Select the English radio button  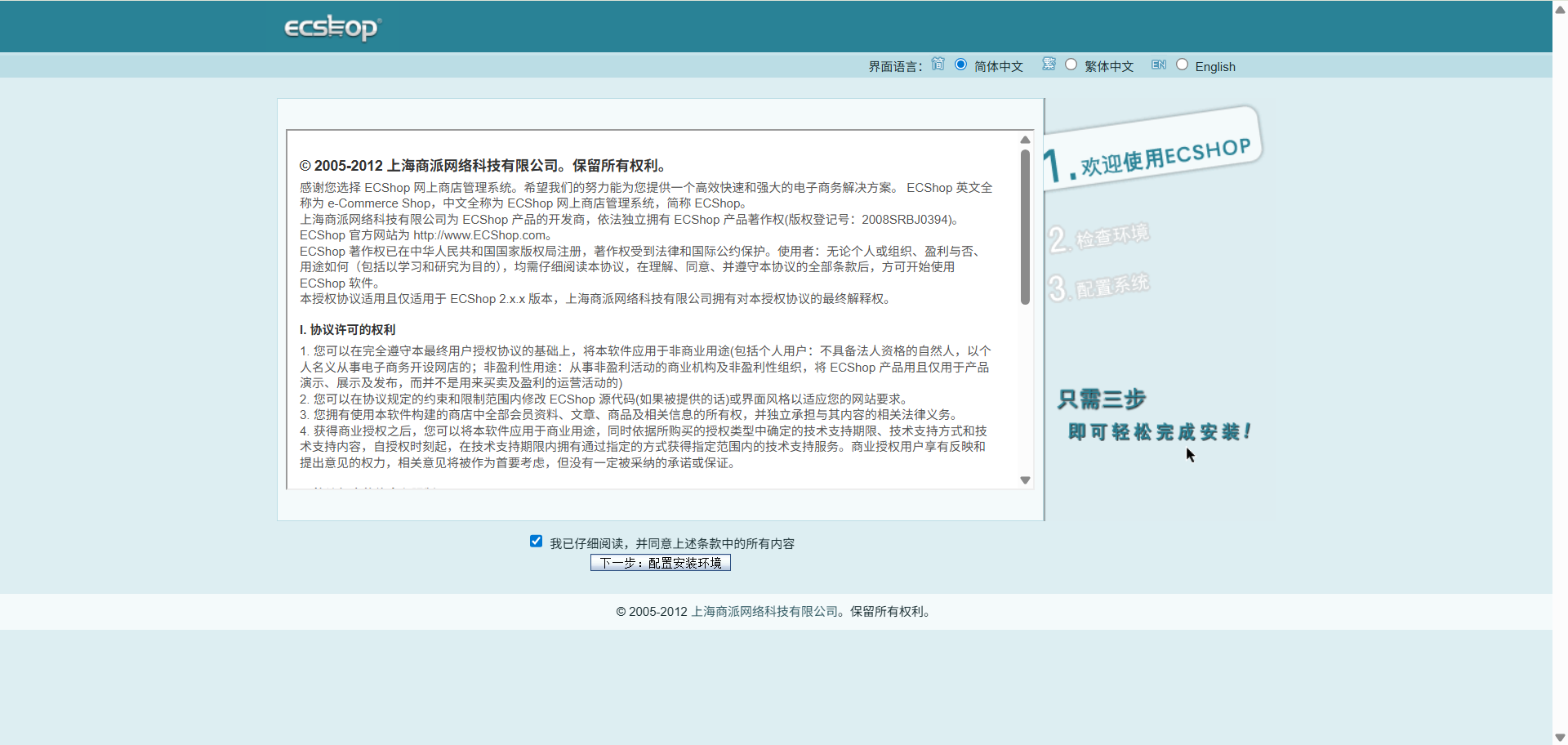[x=1182, y=65]
